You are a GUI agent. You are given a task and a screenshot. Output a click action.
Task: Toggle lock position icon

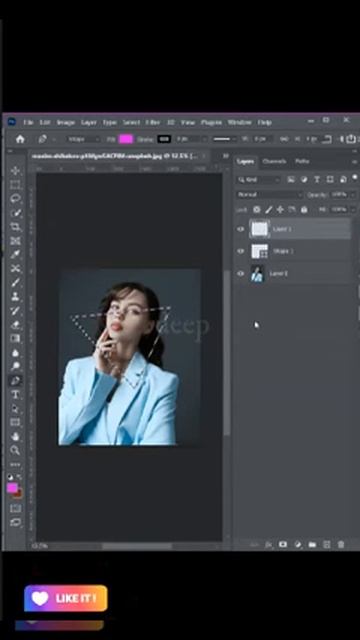coord(280,209)
